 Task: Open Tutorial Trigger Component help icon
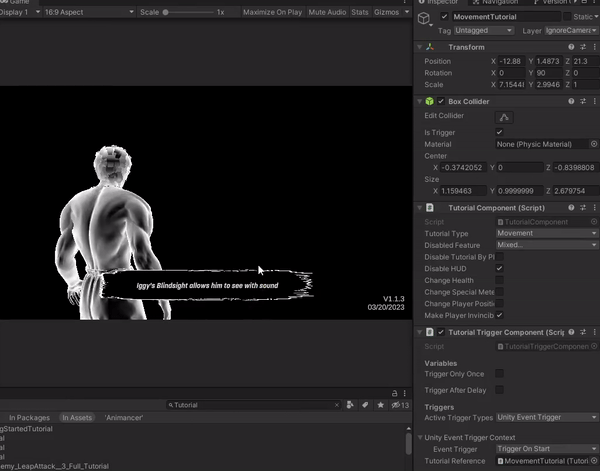tap(571, 332)
